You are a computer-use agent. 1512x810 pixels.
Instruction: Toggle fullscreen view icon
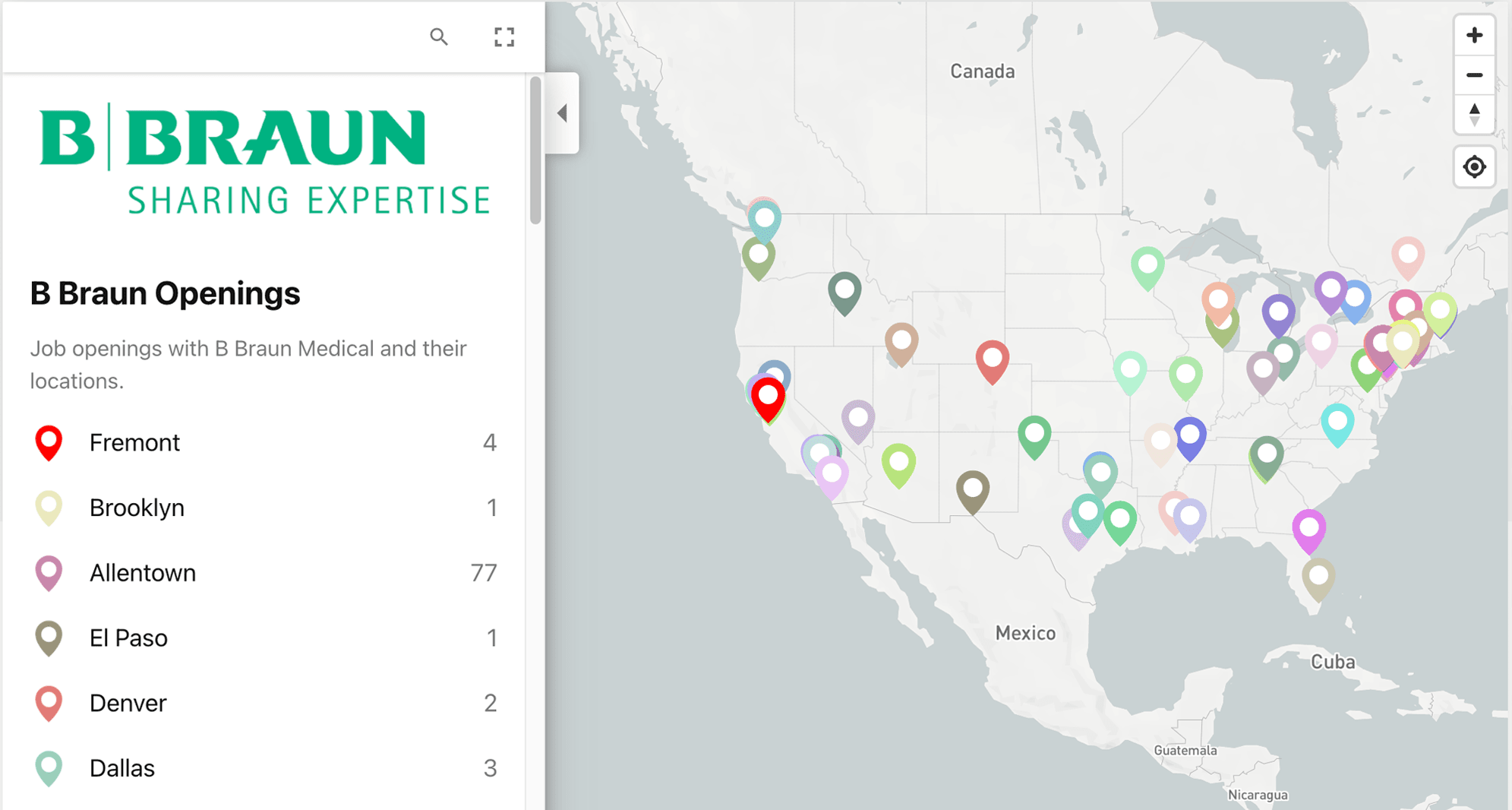tap(503, 36)
